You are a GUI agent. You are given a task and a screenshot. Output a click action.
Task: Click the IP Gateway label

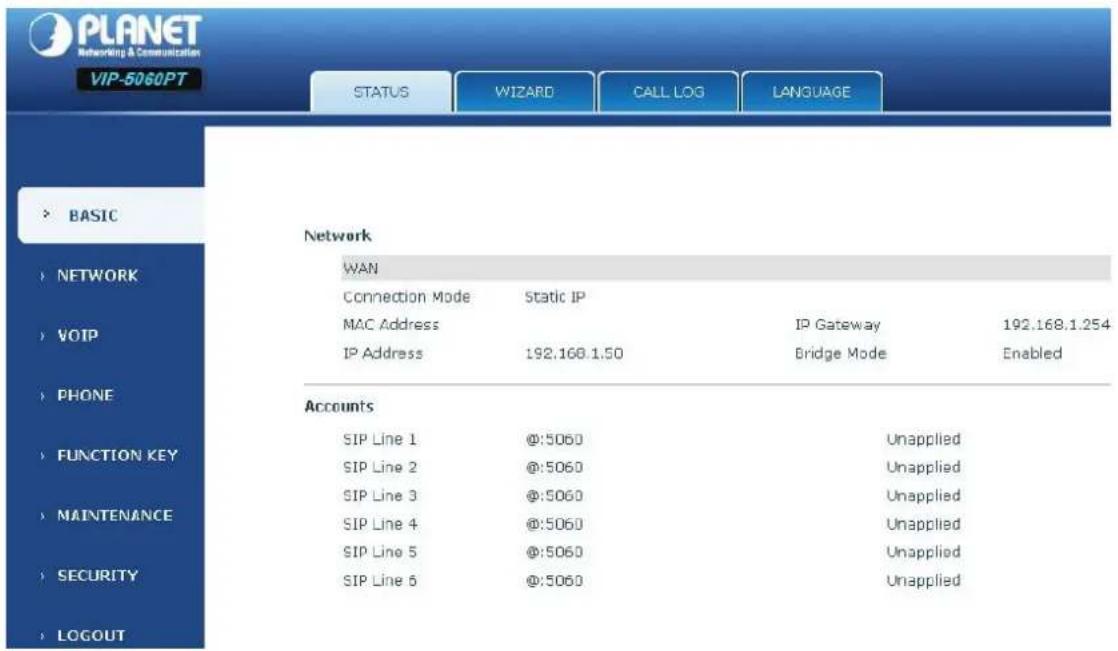click(x=838, y=324)
